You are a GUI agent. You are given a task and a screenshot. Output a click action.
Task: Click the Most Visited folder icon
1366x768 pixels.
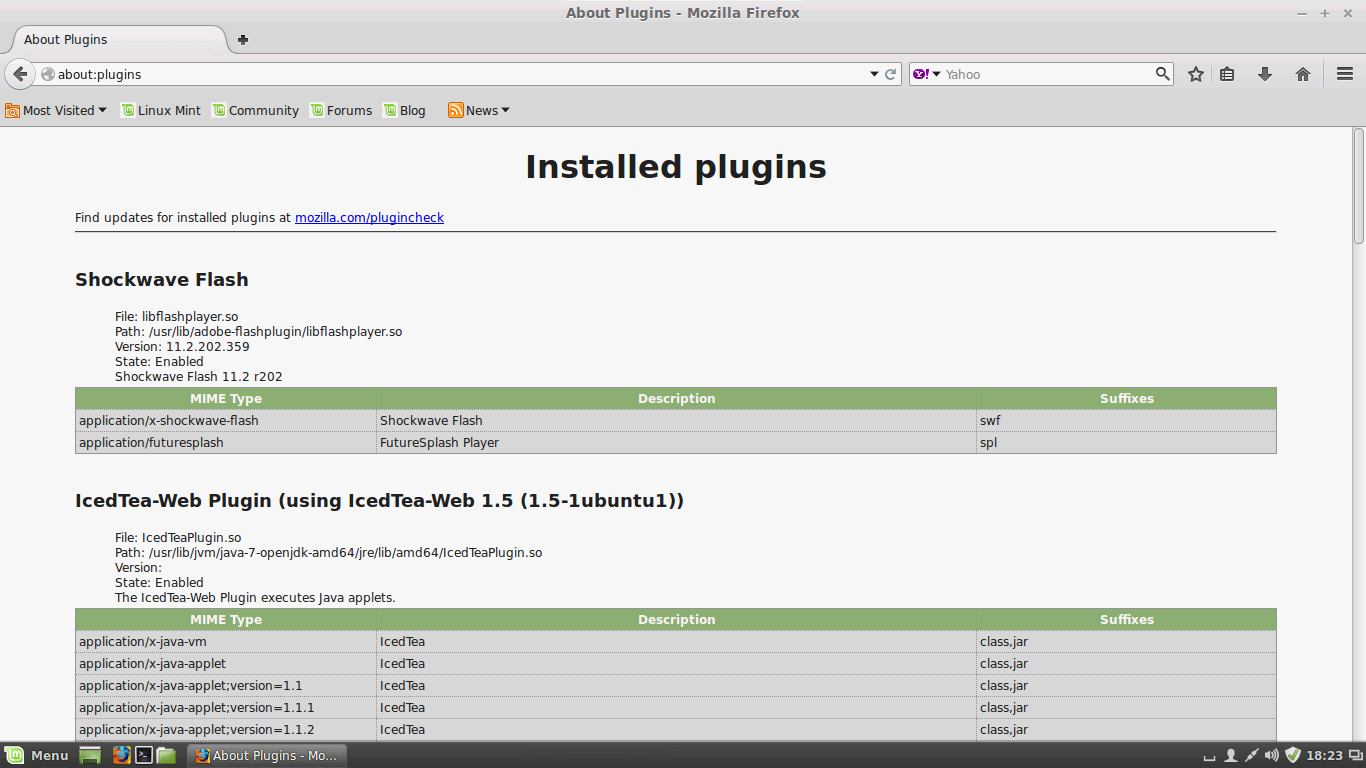pyautogui.click(x=12, y=110)
